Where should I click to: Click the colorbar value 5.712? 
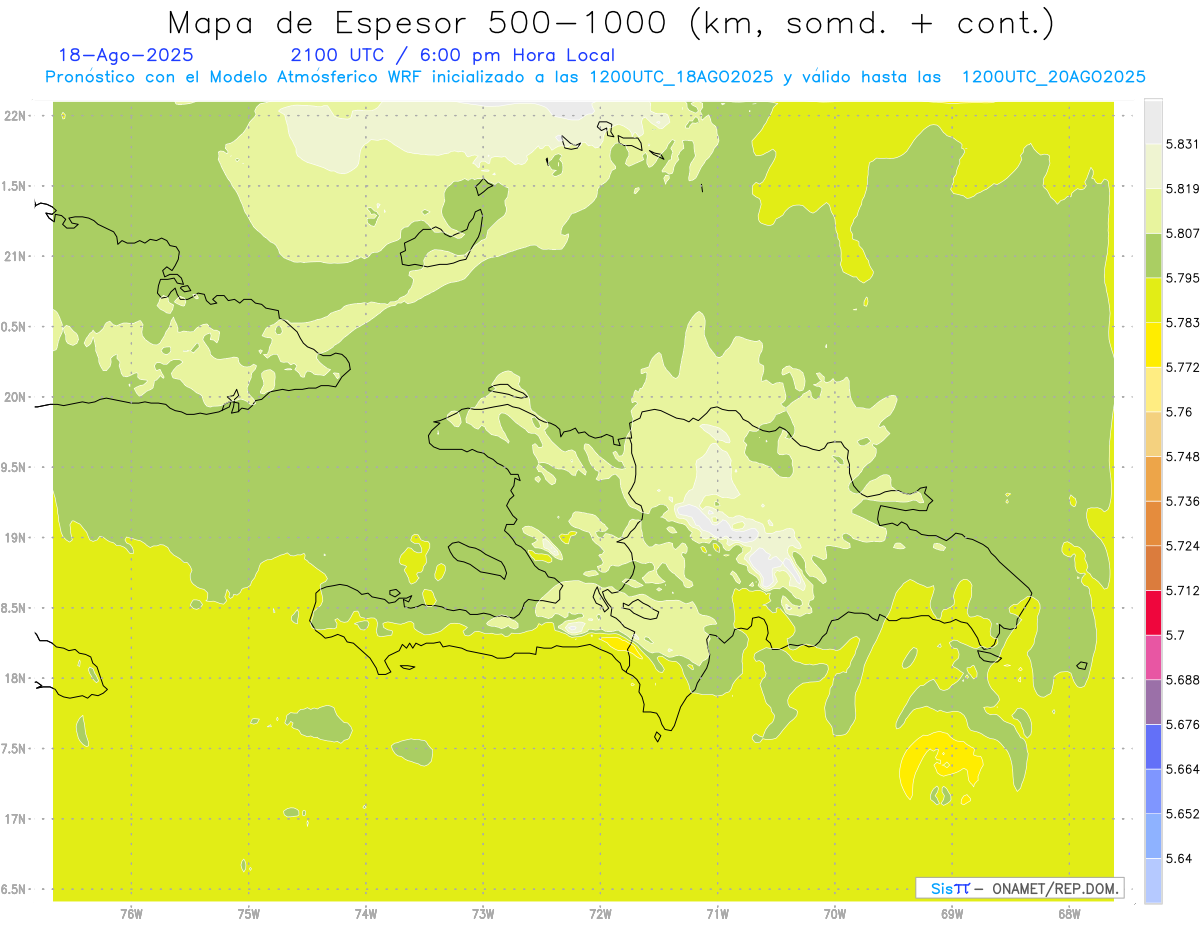pos(1183,590)
